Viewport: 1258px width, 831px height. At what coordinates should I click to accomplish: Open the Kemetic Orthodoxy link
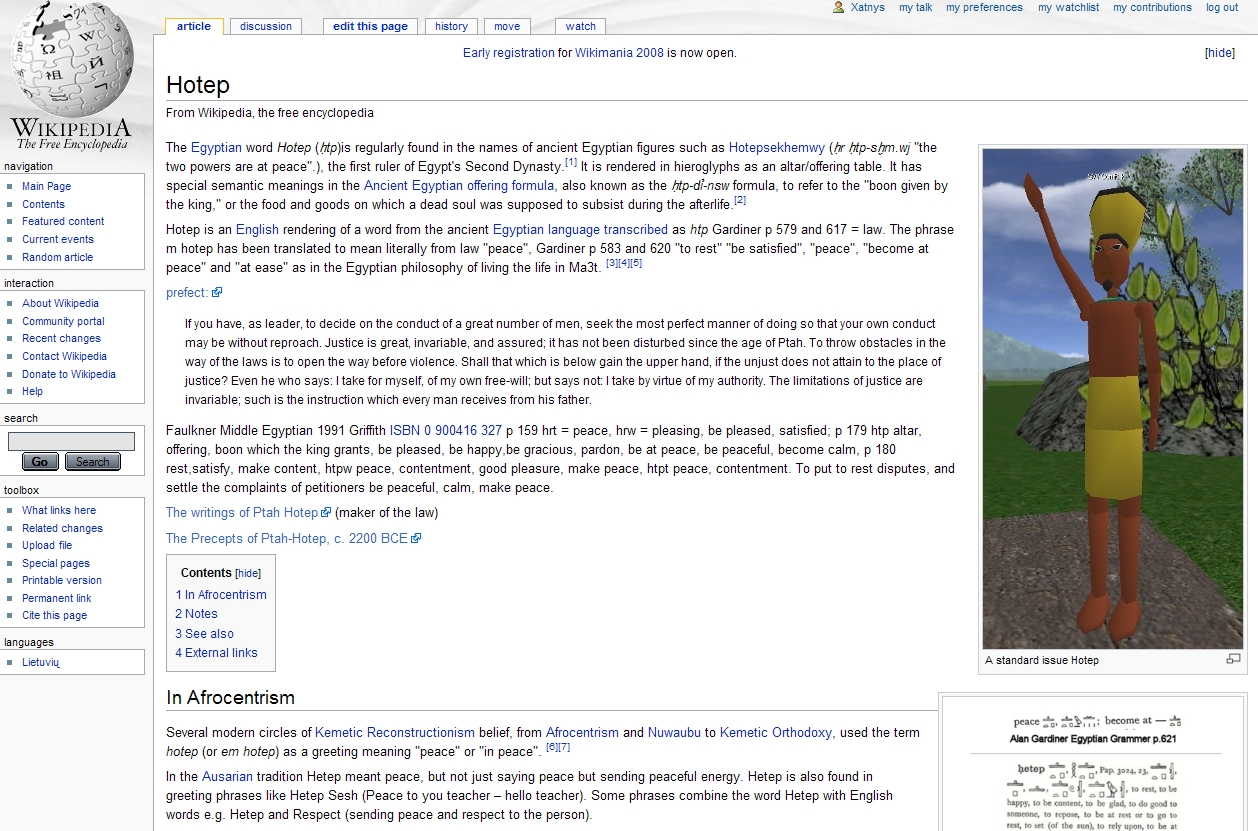click(777, 732)
